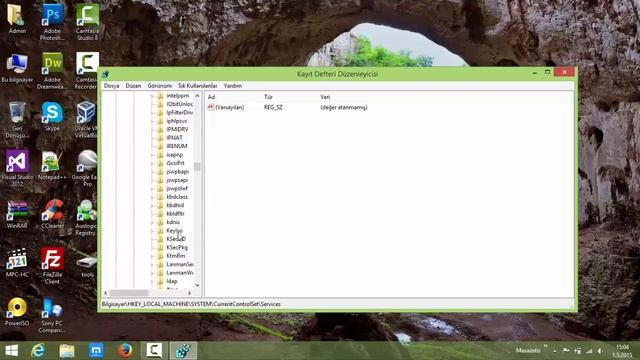This screenshot has height=360, width=640.
Task: Open the WinRAR desktop shortcut
Action: click(x=17, y=213)
